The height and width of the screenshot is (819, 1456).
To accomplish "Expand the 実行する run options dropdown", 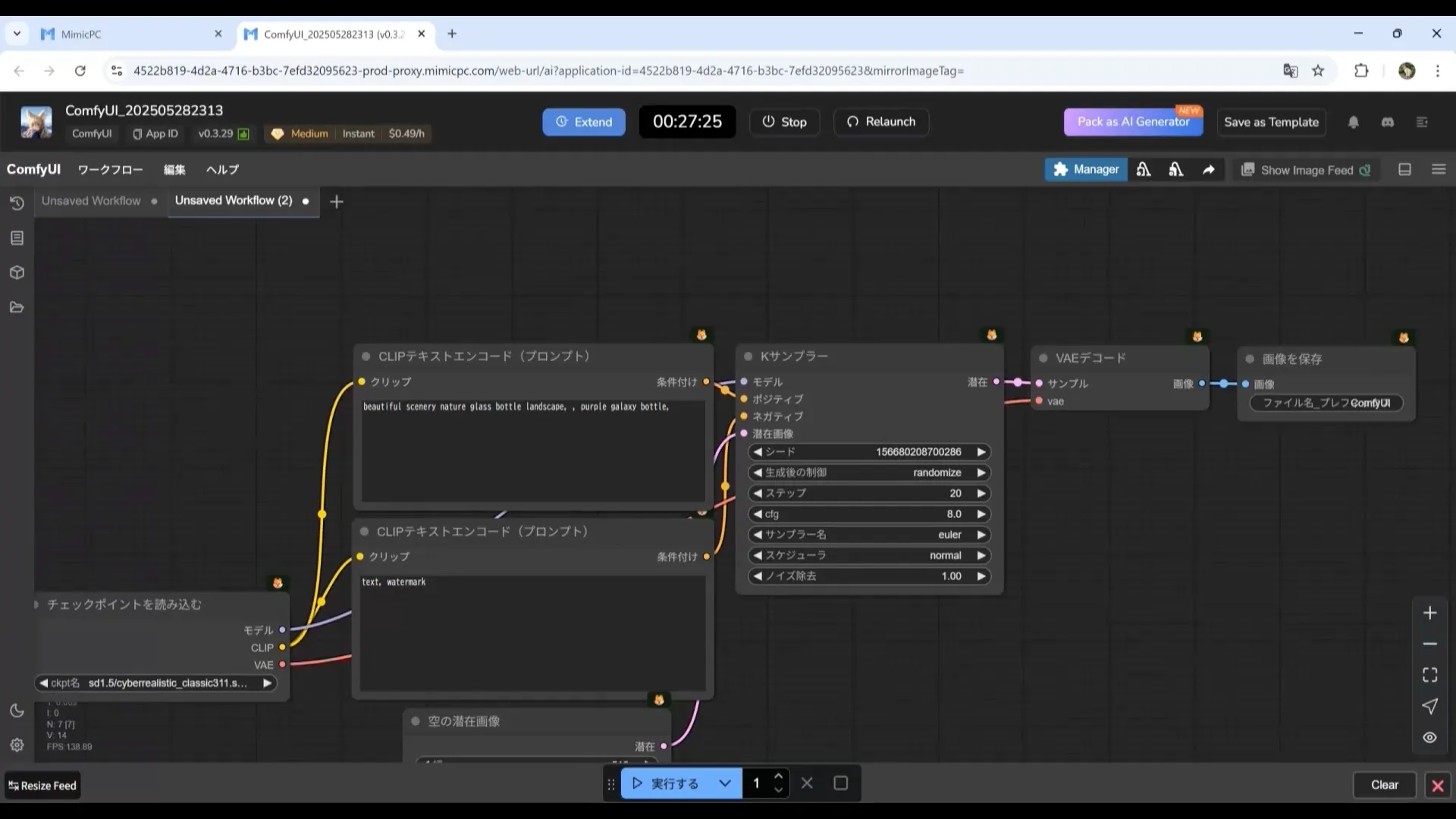I will [x=725, y=783].
